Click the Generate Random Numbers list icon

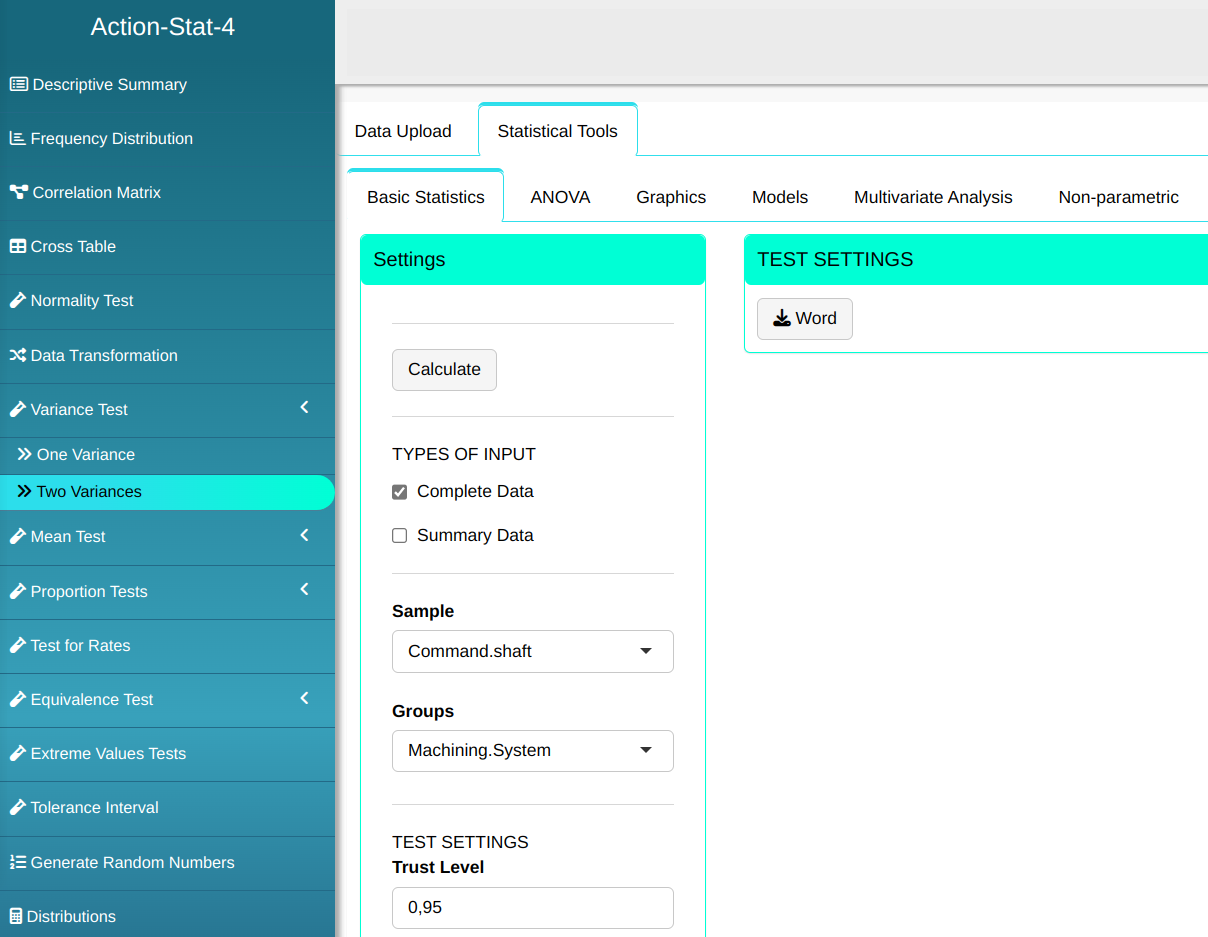pos(17,863)
